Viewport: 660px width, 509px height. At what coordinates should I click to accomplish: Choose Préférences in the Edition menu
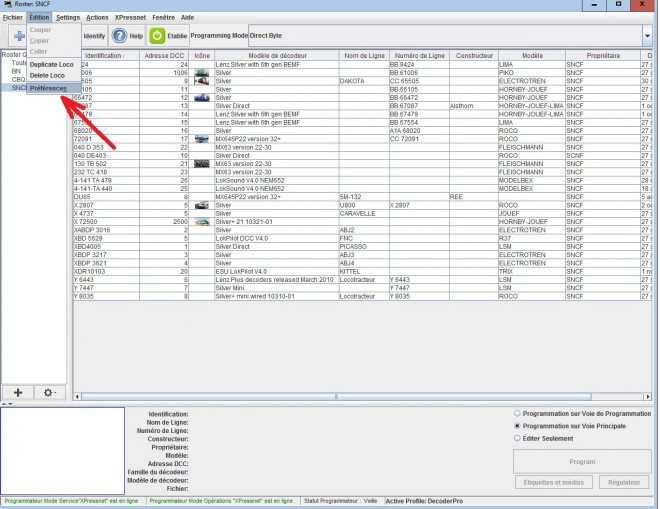click(54, 88)
